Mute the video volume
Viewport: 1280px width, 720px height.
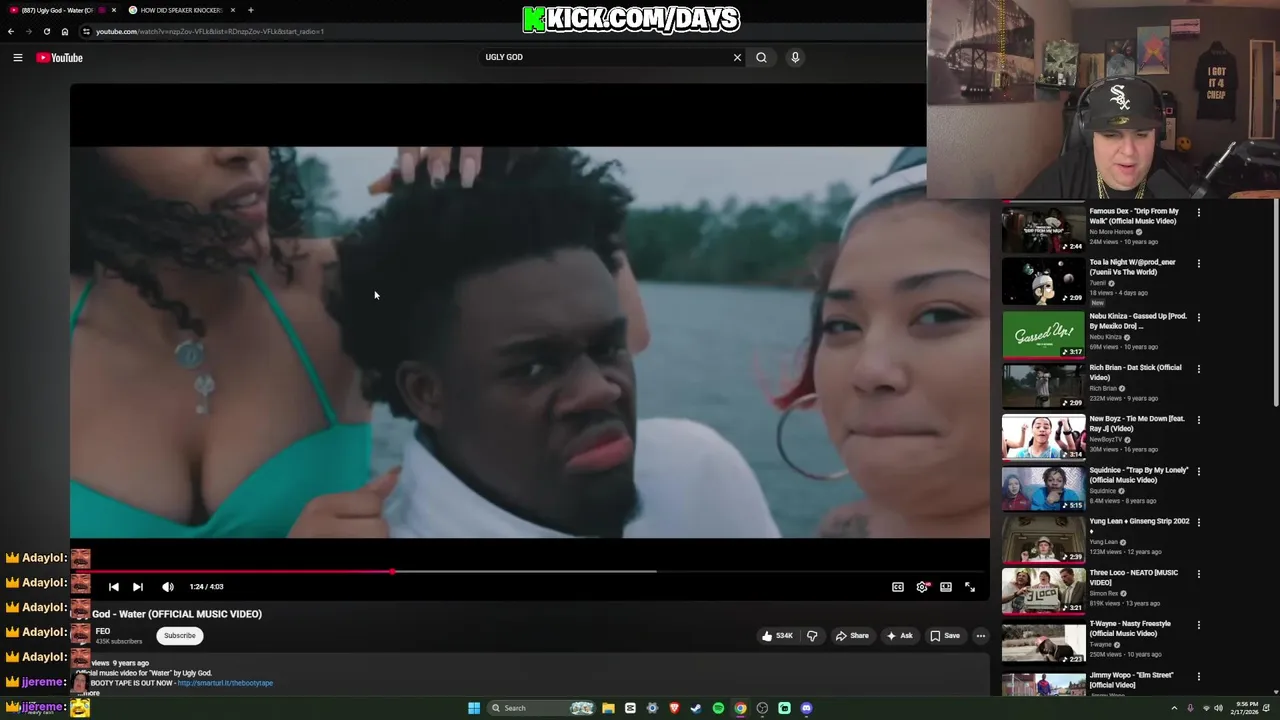coord(168,587)
